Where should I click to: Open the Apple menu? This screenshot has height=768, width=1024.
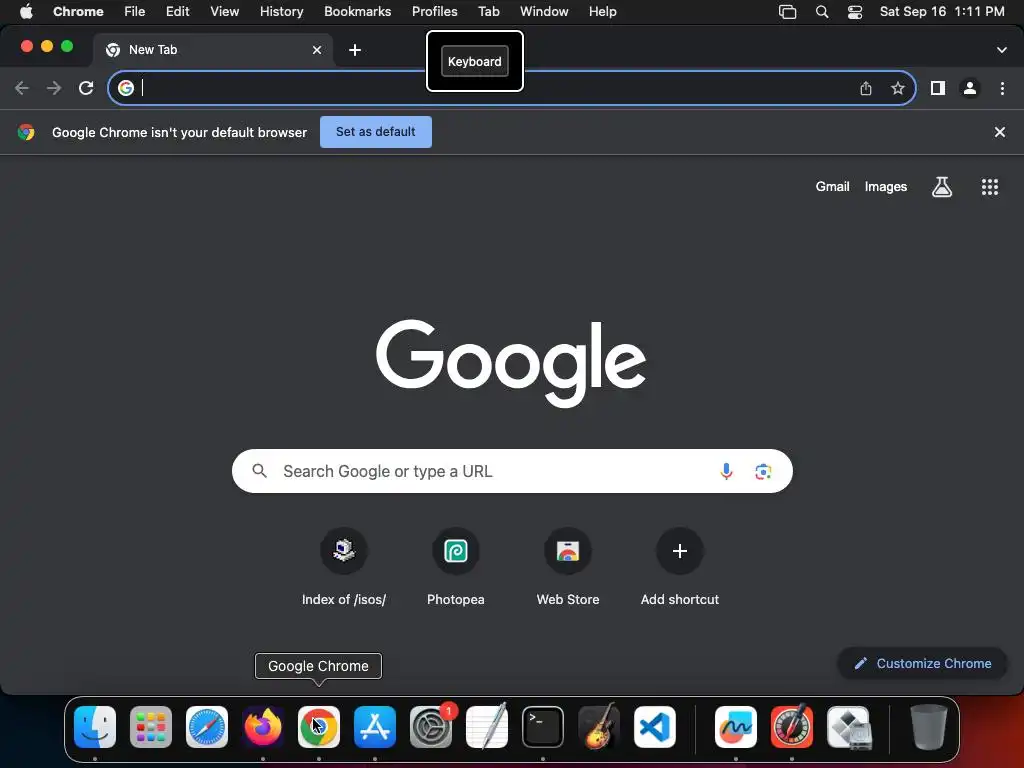[26, 12]
